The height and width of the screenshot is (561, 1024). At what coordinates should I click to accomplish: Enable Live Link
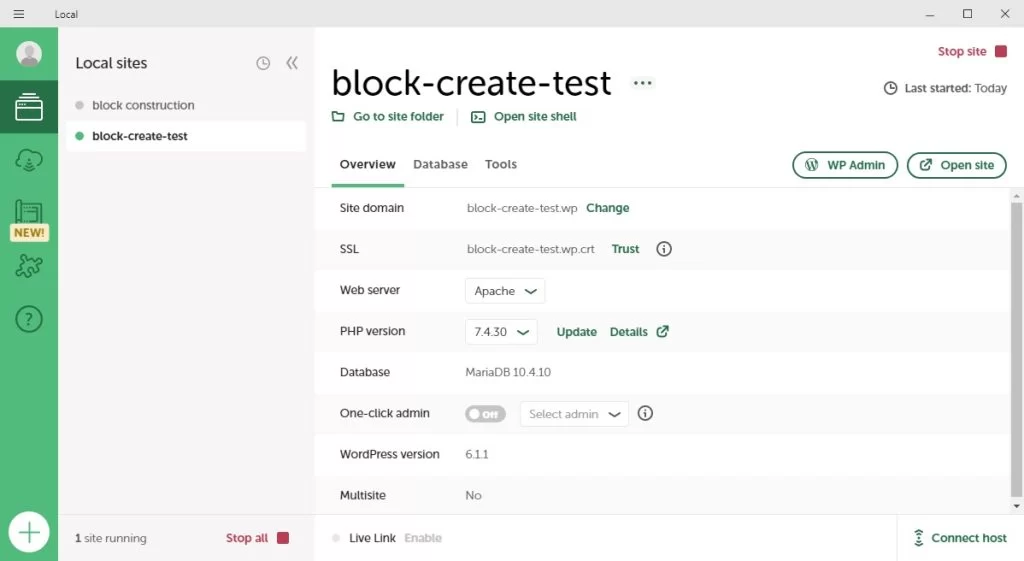coord(423,538)
